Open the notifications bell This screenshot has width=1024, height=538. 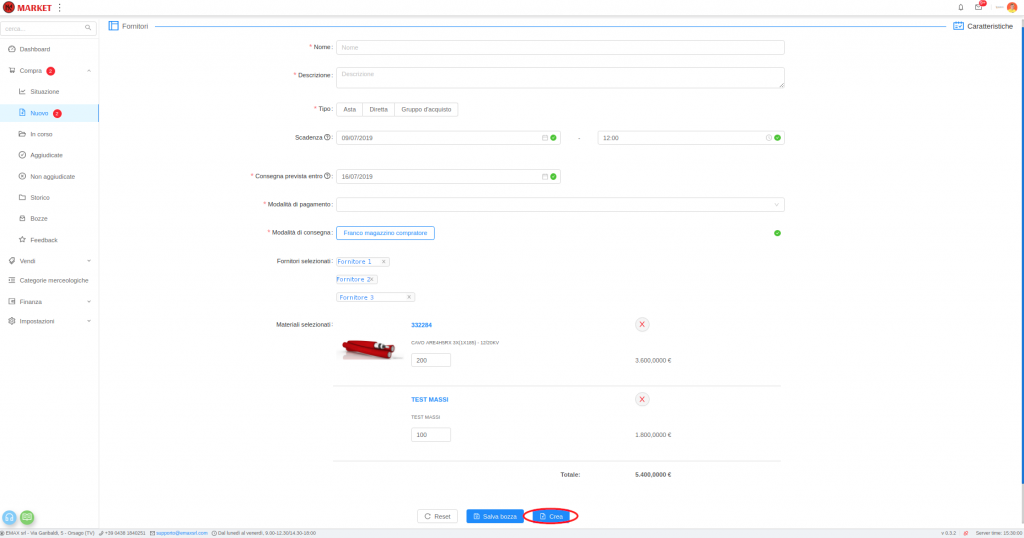tap(961, 7)
